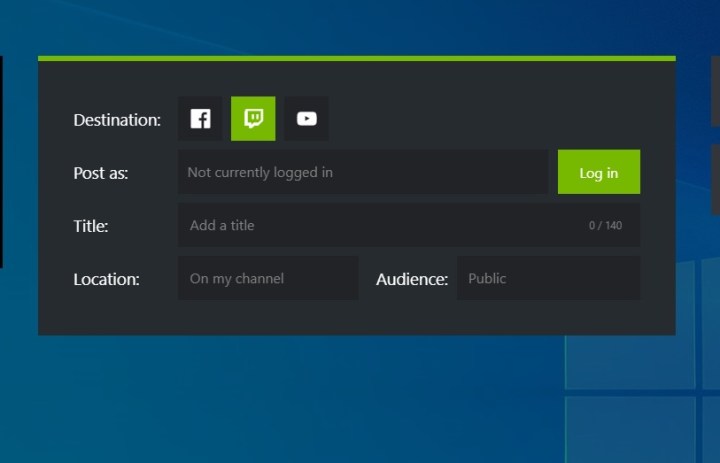
Task: Open the Location 'On my channel' dropdown
Action: click(x=267, y=278)
